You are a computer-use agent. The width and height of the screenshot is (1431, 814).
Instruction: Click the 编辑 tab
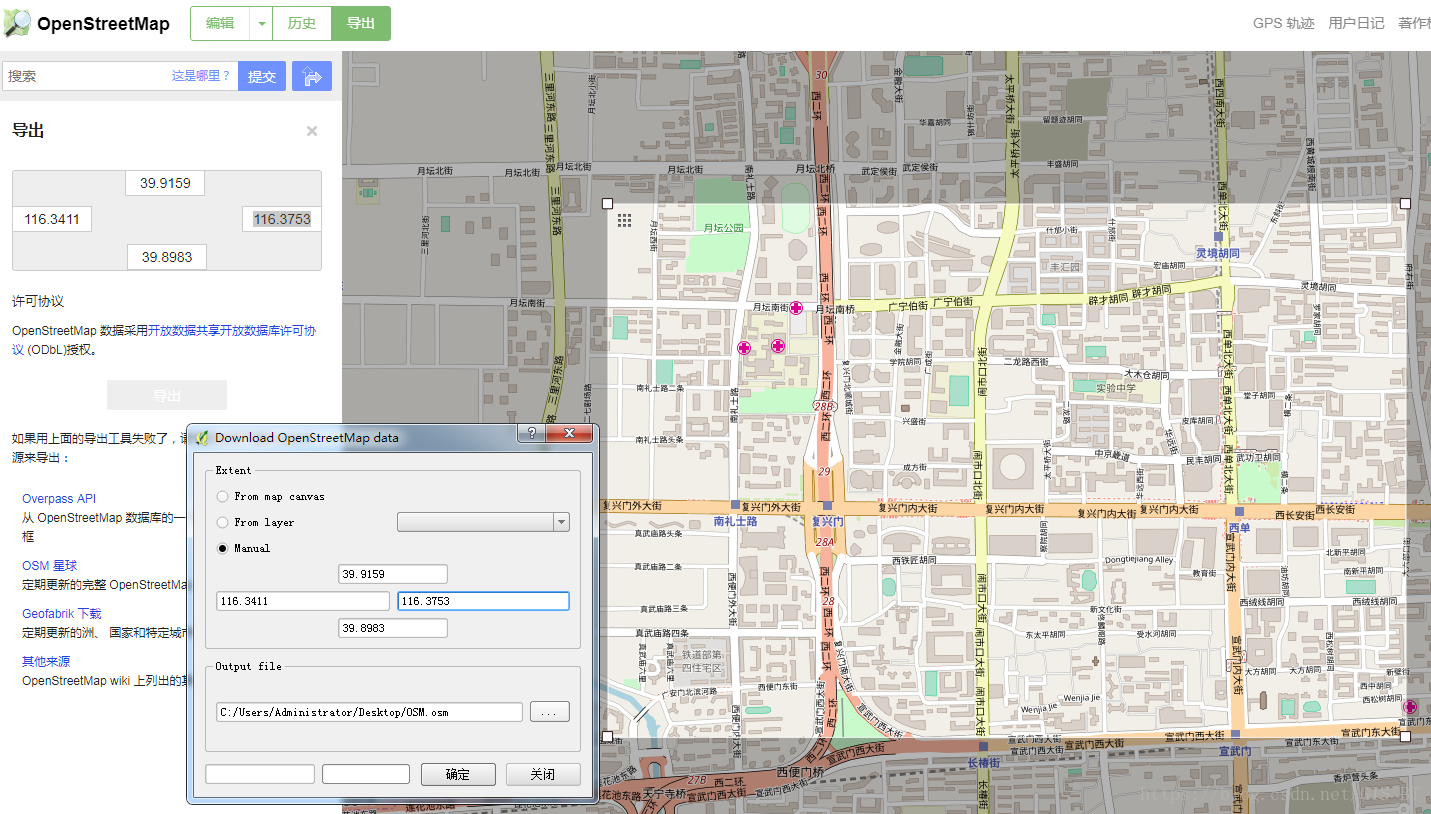click(220, 23)
